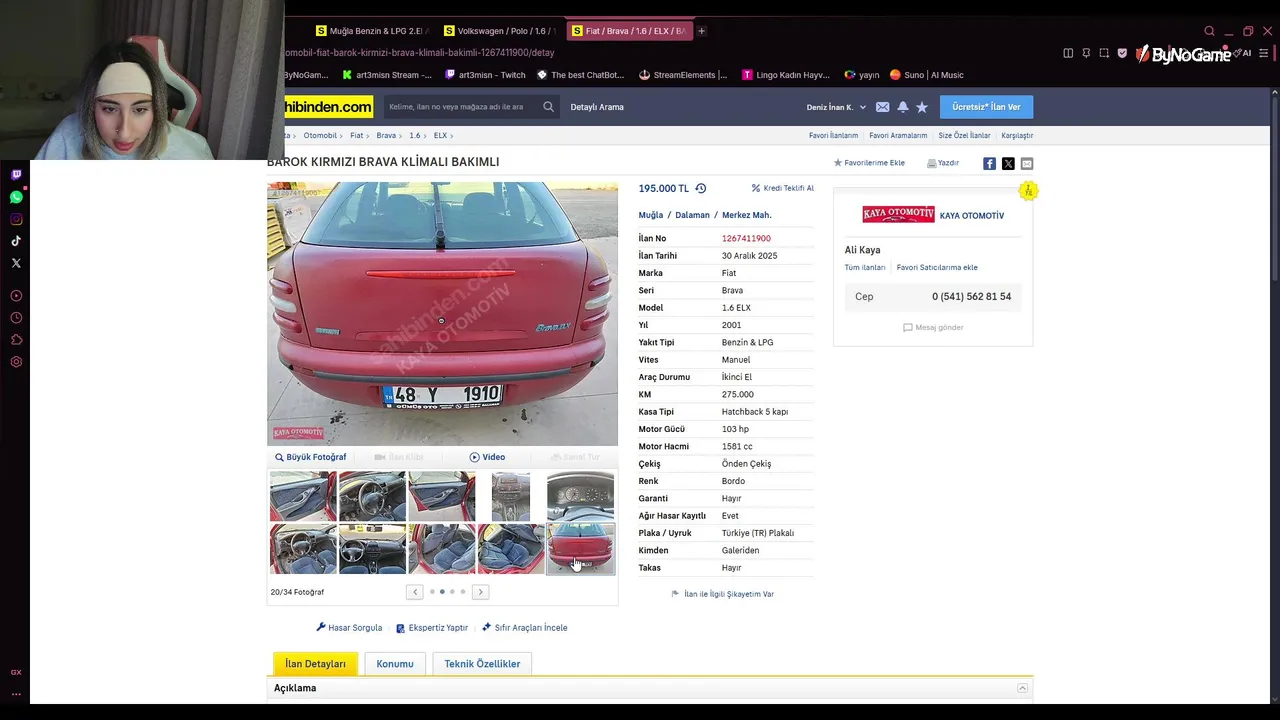1280x720 pixels.
Task: Click Yazdır to print the listing
Action: tap(943, 163)
